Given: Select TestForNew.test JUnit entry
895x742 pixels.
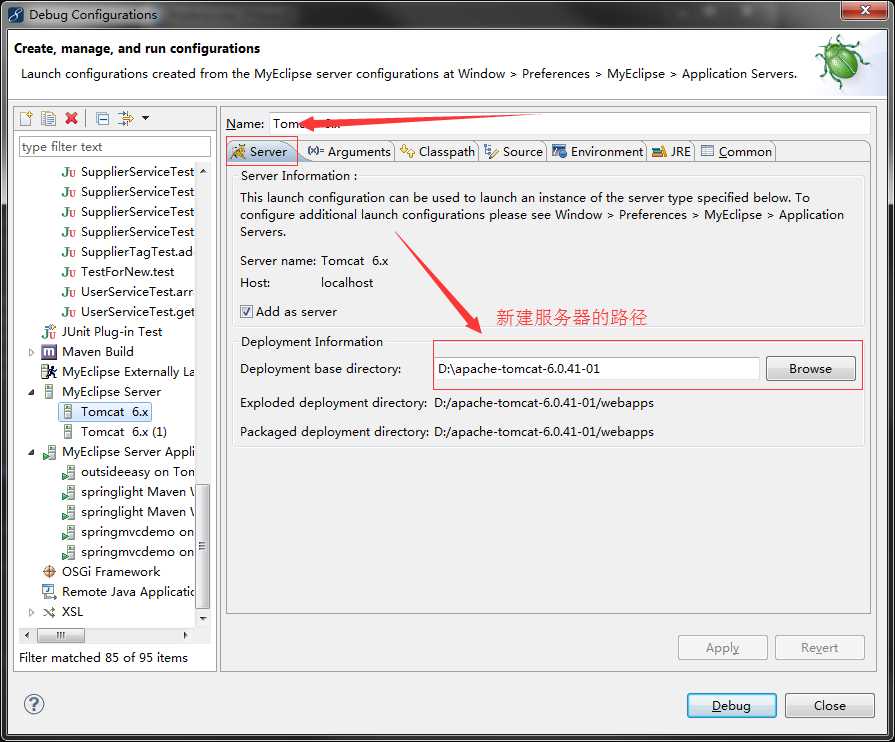Looking at the screenshot, I should coord(127,272).
